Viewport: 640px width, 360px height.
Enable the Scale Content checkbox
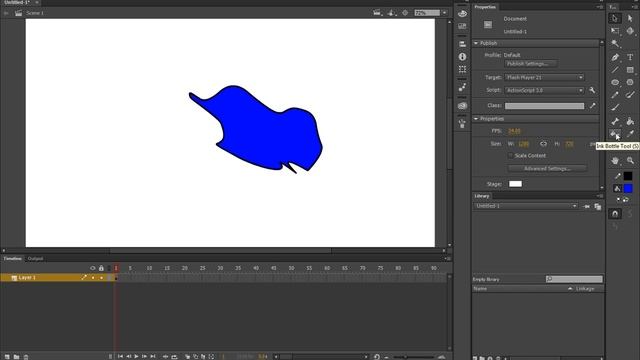click(510, 156)
